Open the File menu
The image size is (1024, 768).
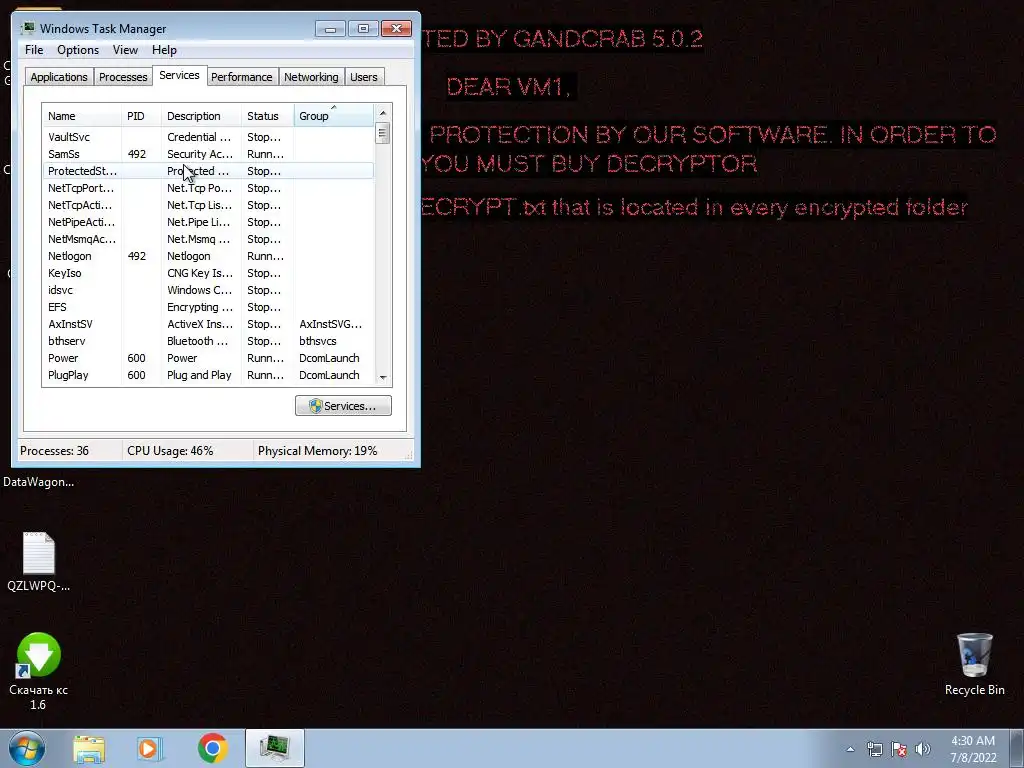pos(34,50)
